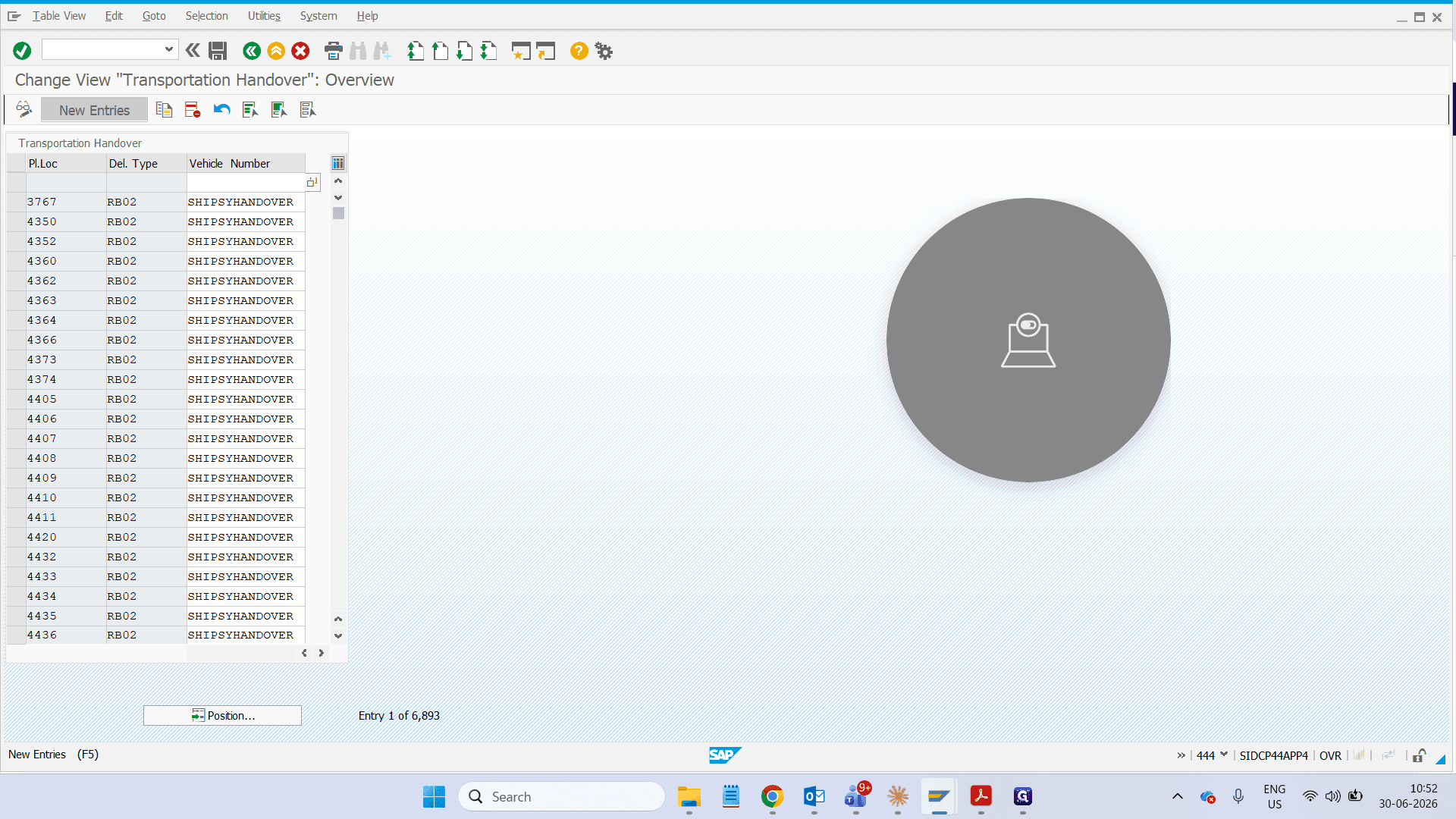The image size is (1456, 819).
Task: Click the red Cancel icon
Action: tap(300, 51)
